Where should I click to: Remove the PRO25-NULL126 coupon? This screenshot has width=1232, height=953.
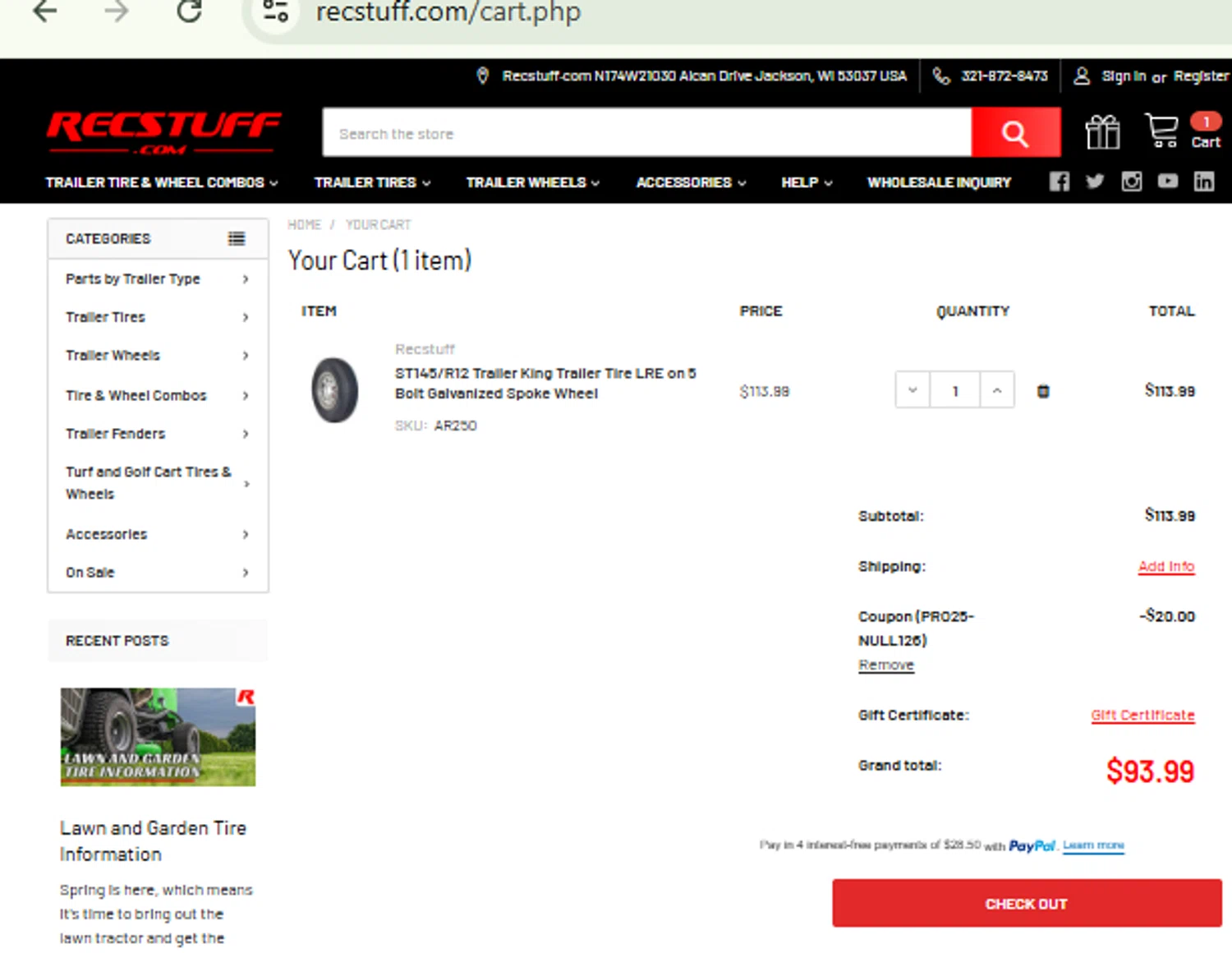[x=886, y=665]
